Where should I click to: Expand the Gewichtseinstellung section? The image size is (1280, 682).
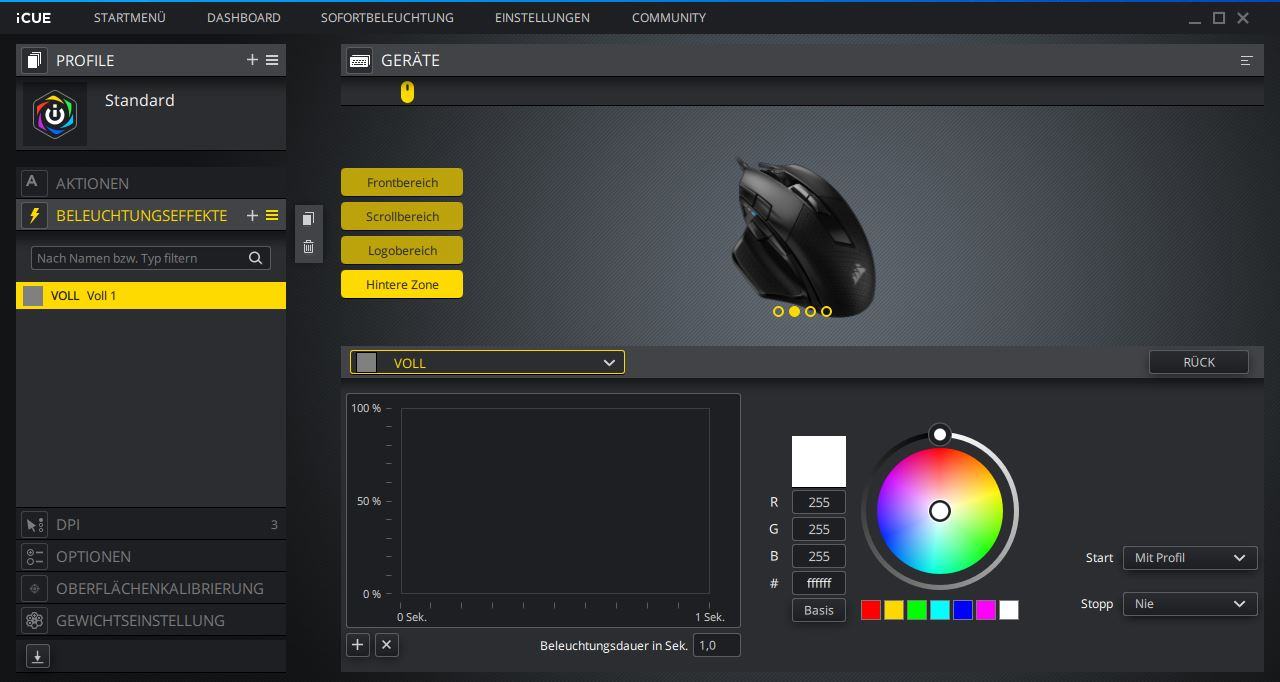point(151,620)
